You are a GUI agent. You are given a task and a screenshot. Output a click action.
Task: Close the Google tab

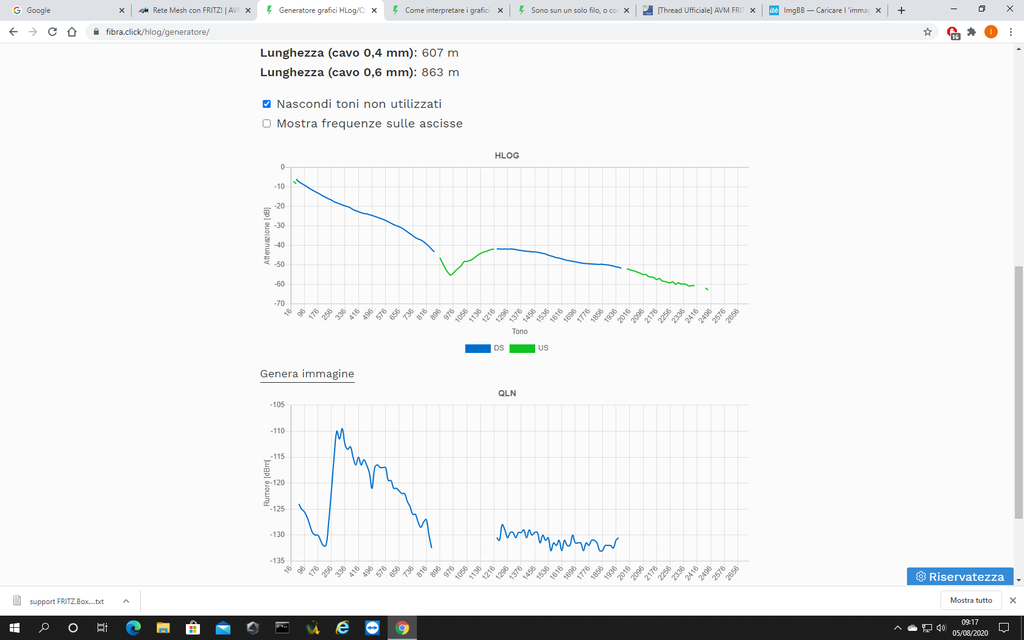point(121,10)
